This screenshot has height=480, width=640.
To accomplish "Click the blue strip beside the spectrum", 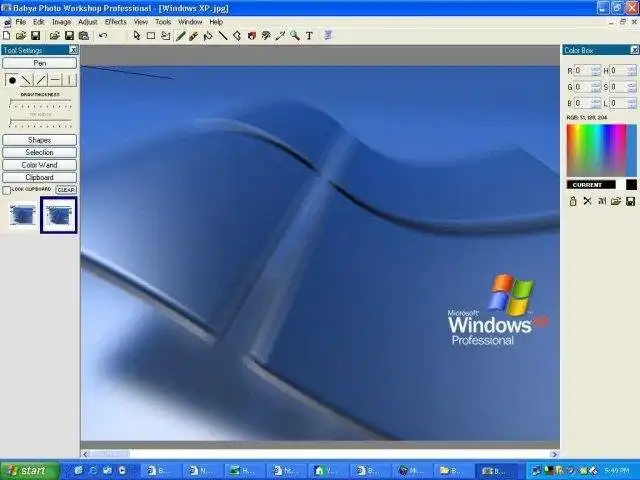I will (x=632, y=150).
